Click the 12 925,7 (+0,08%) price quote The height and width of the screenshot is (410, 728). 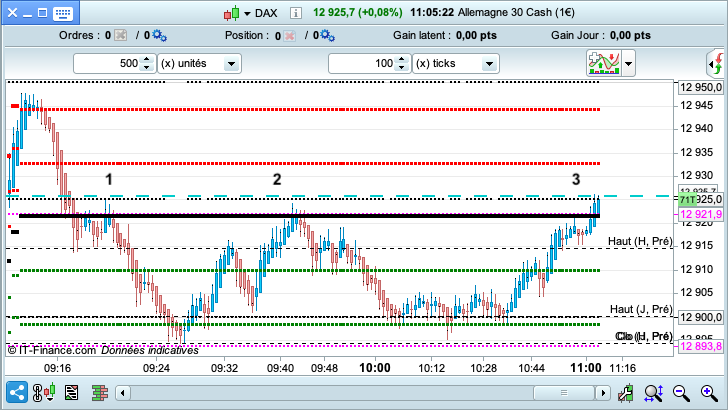358,13
